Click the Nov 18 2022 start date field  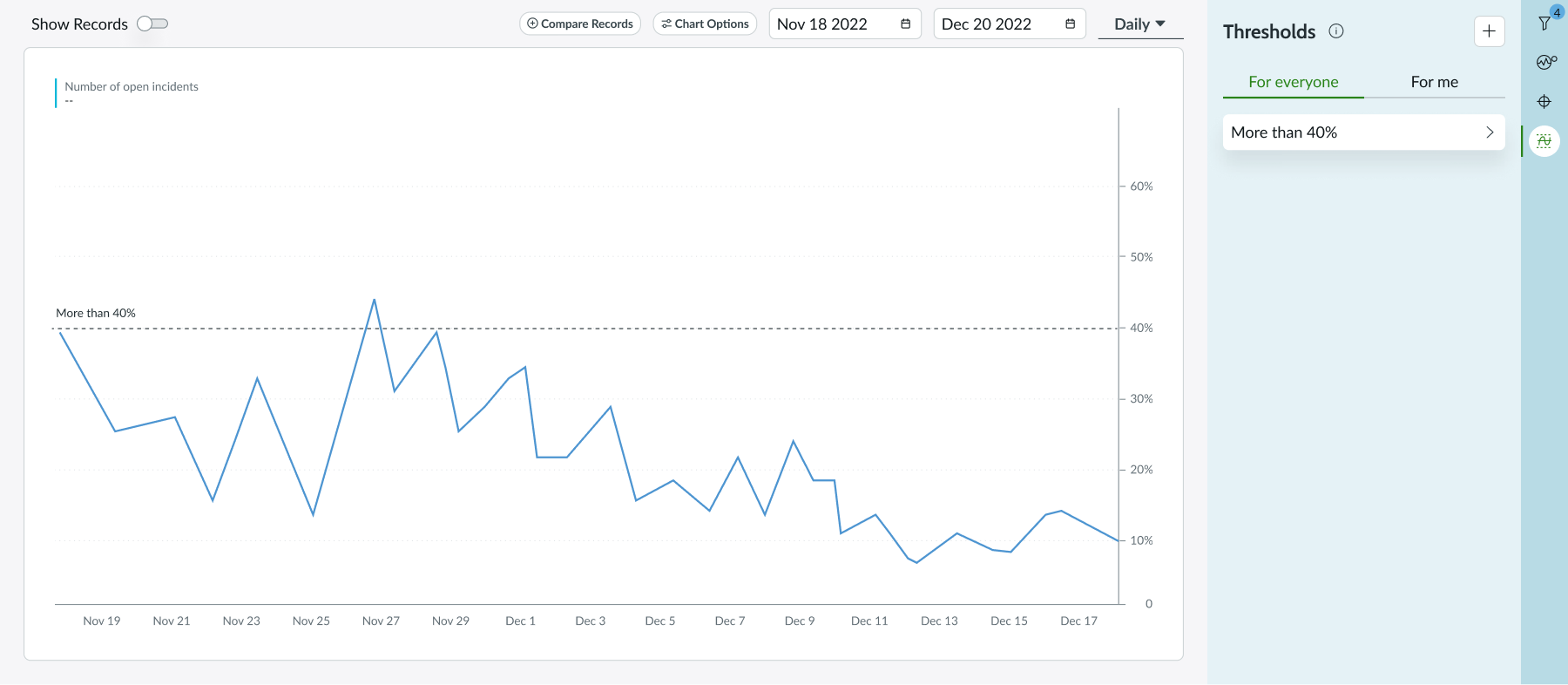coord(844,24)
